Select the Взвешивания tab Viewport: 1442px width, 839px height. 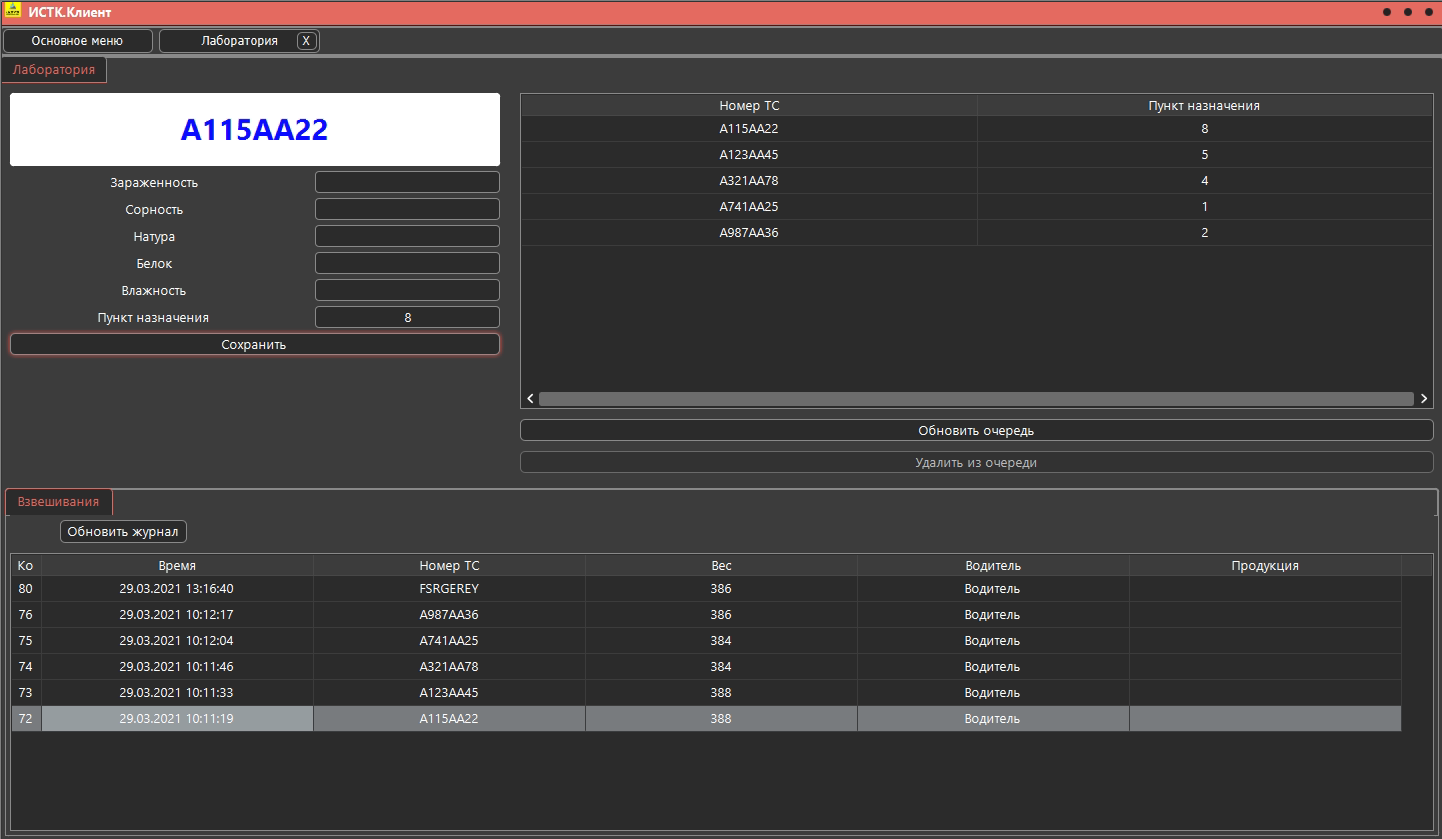coord(59,502)
